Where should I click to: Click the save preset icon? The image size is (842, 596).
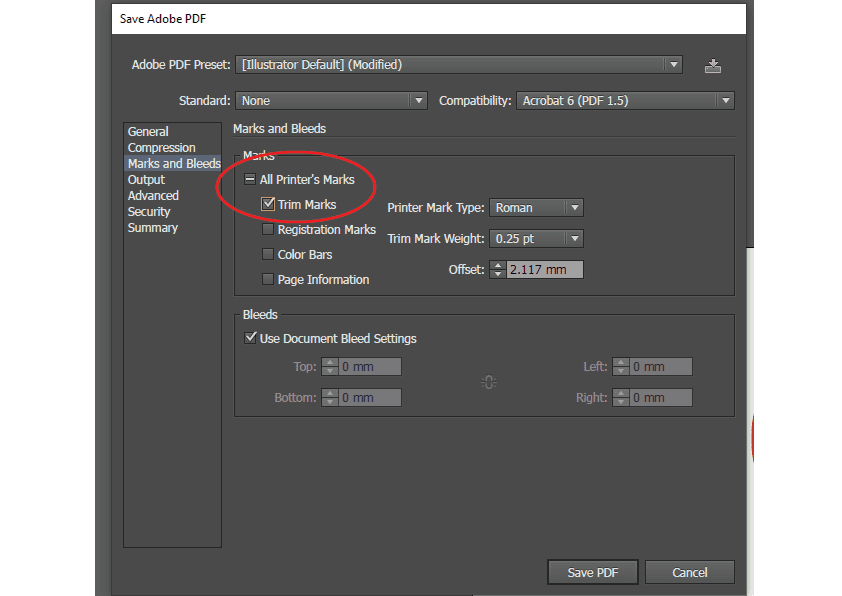tap(713, 66)
